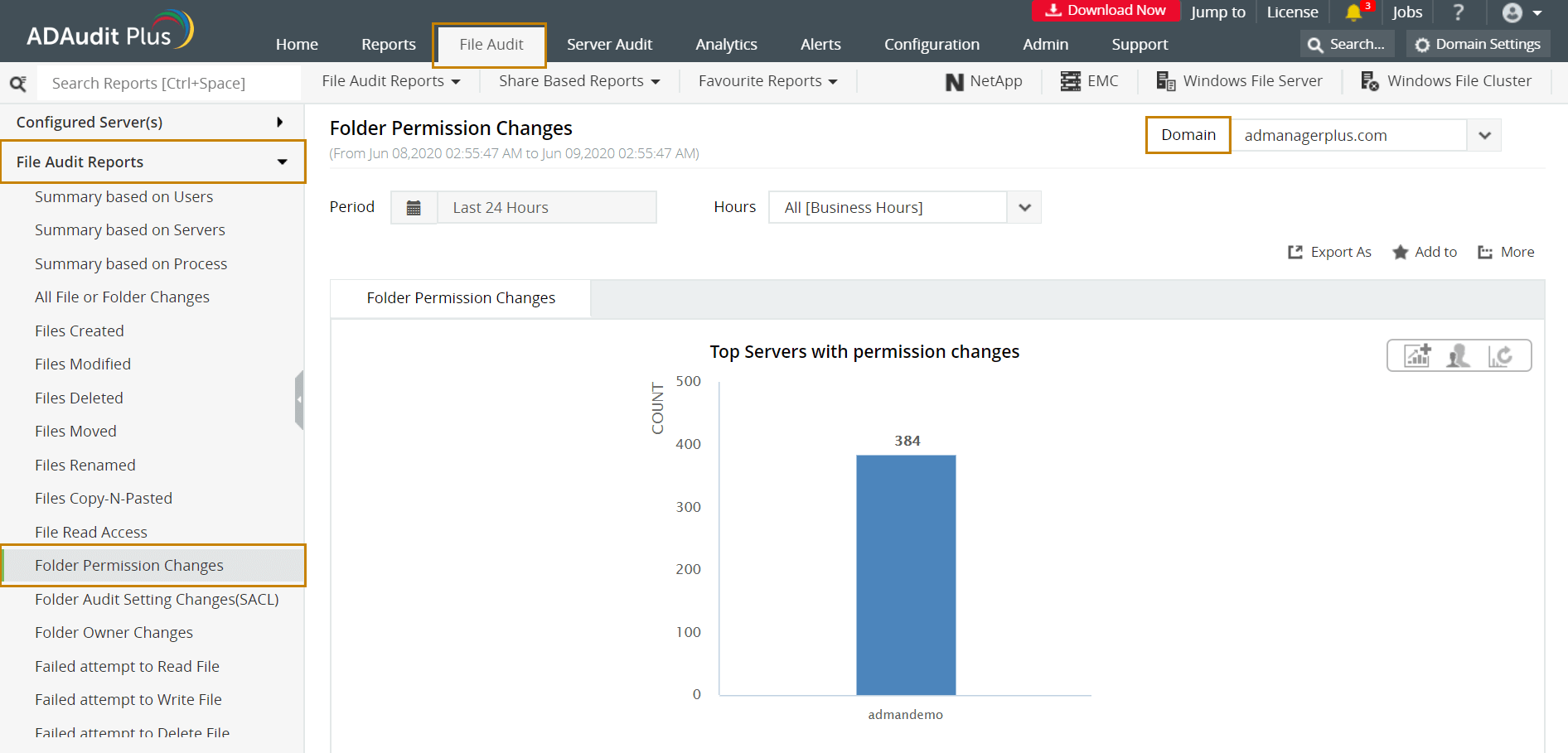
Task: Open the Period calendar picker
Action: [x=414, y=207]
